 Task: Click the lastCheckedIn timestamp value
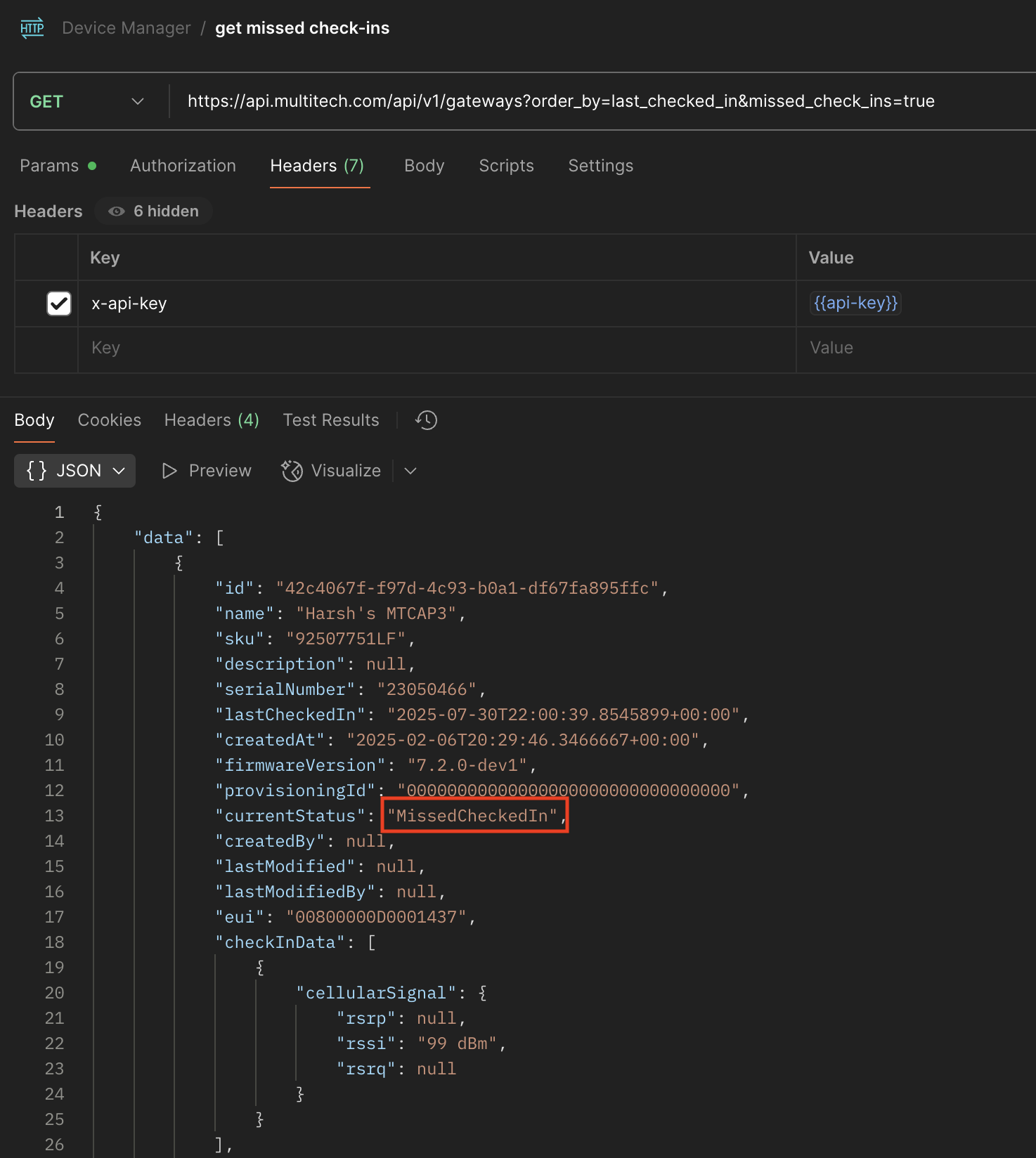563,715
